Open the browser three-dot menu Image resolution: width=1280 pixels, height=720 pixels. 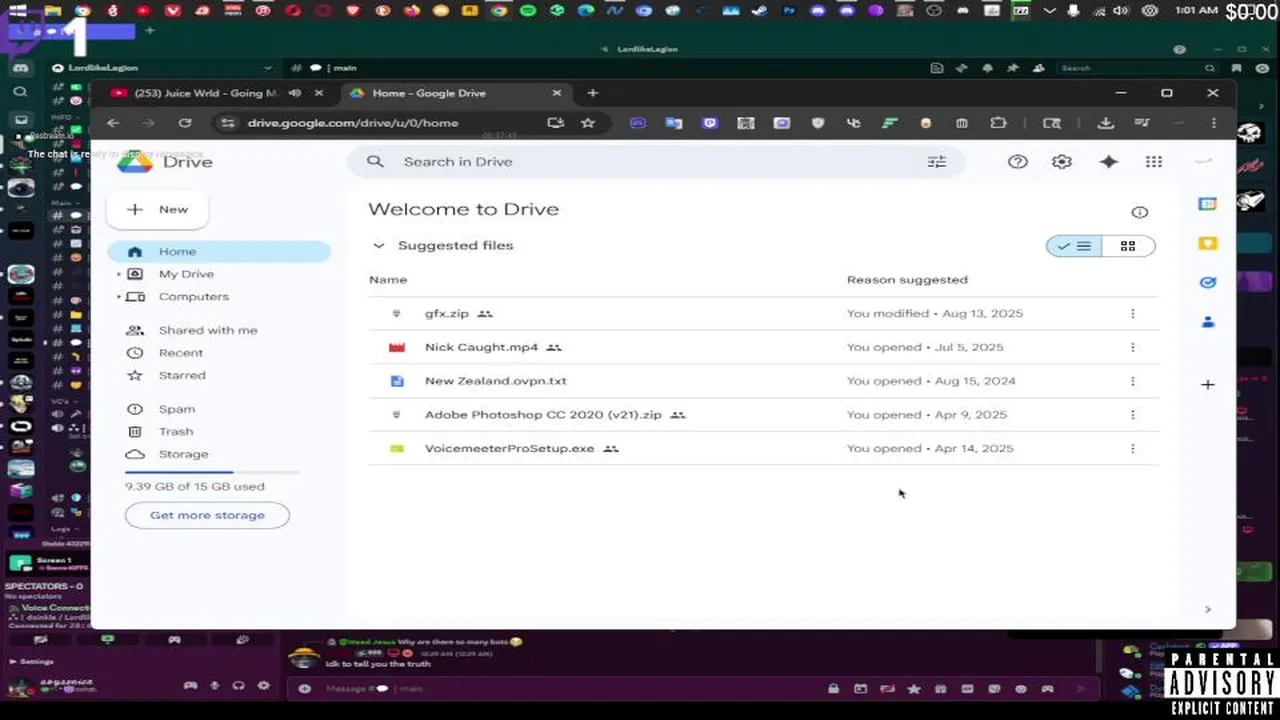point(1214,123)
